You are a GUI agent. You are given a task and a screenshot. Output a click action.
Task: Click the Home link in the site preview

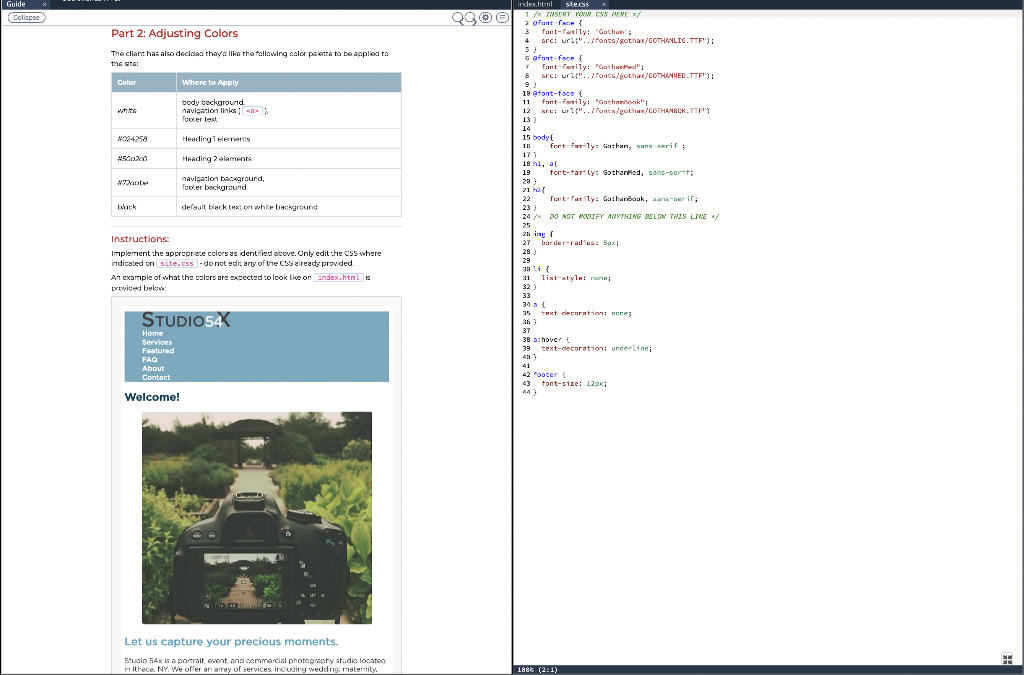[152, 333]
